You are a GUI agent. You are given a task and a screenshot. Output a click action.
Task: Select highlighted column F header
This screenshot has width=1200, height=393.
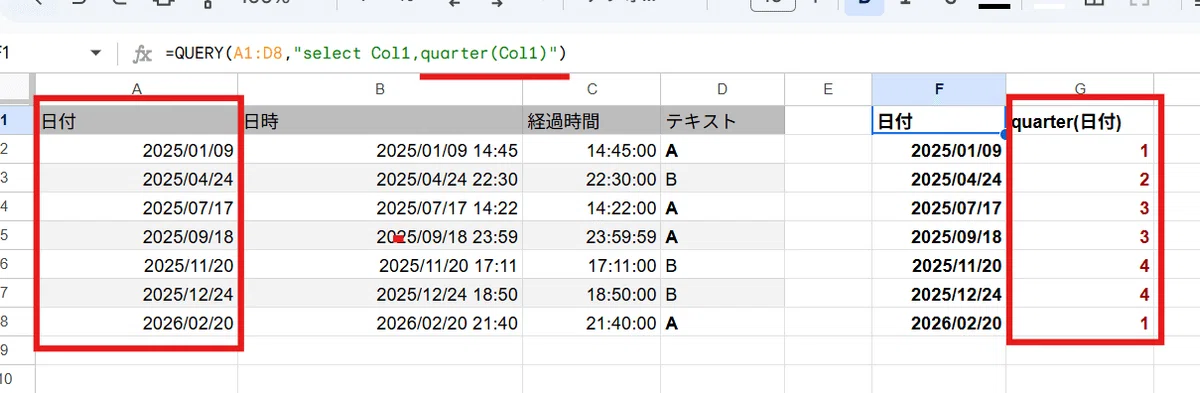click(x=939, y=89)
